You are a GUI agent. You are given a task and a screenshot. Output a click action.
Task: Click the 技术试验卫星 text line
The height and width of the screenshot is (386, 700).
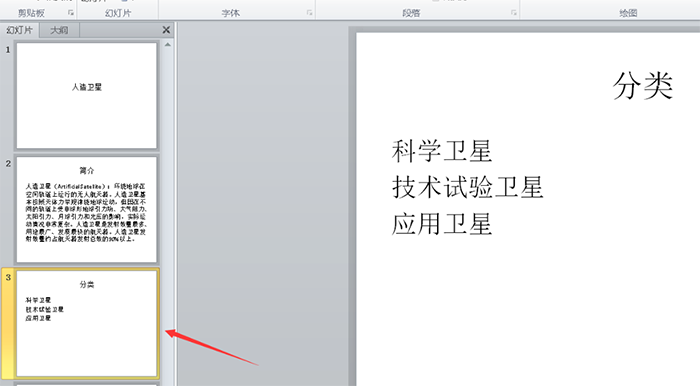click(x=467, y=187)
